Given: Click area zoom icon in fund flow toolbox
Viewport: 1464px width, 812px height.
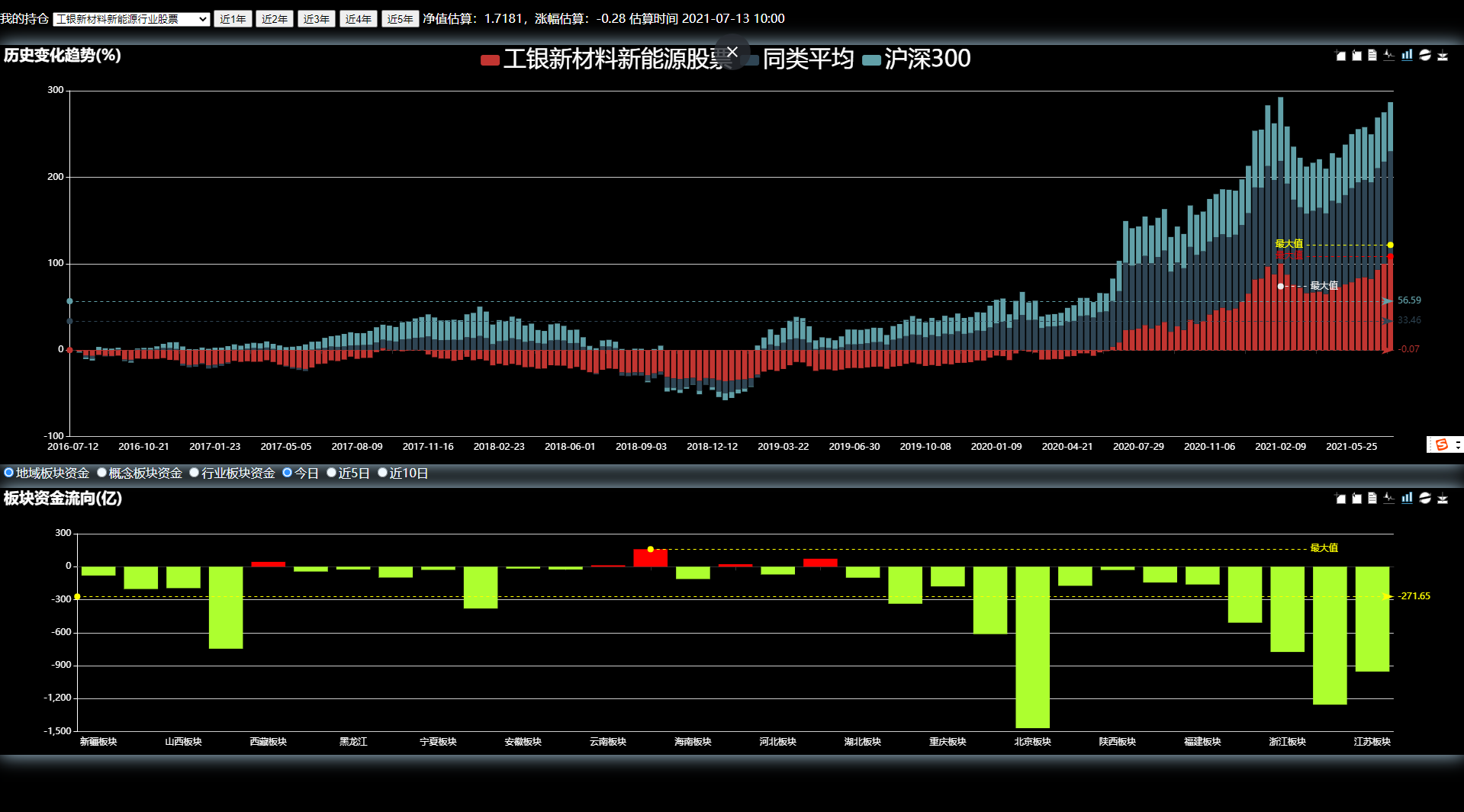Looking at the screenshot, I should (1340, 498).
